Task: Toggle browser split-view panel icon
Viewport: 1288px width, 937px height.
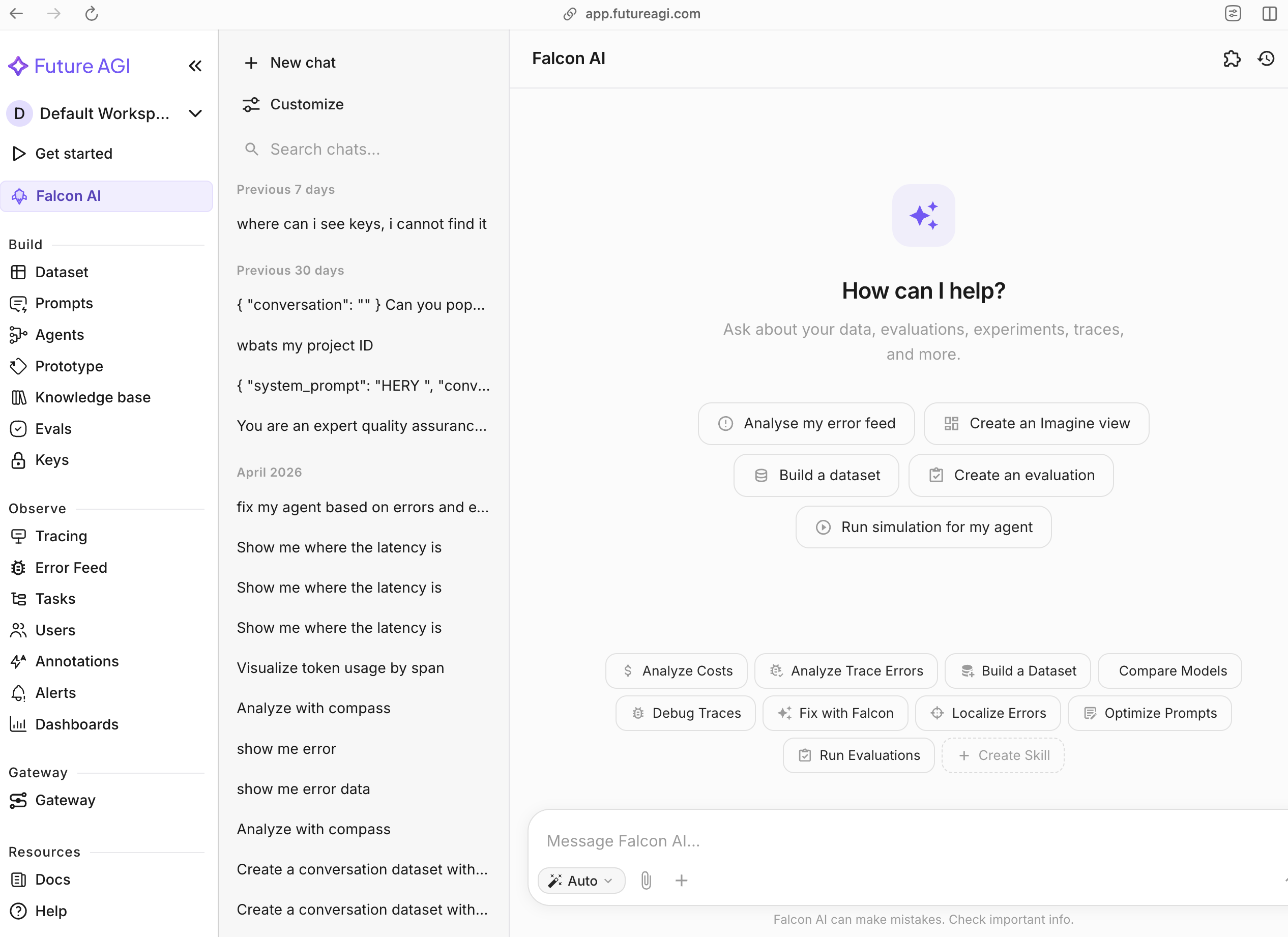Action: pyautogui.click(x=1269, y=14)
